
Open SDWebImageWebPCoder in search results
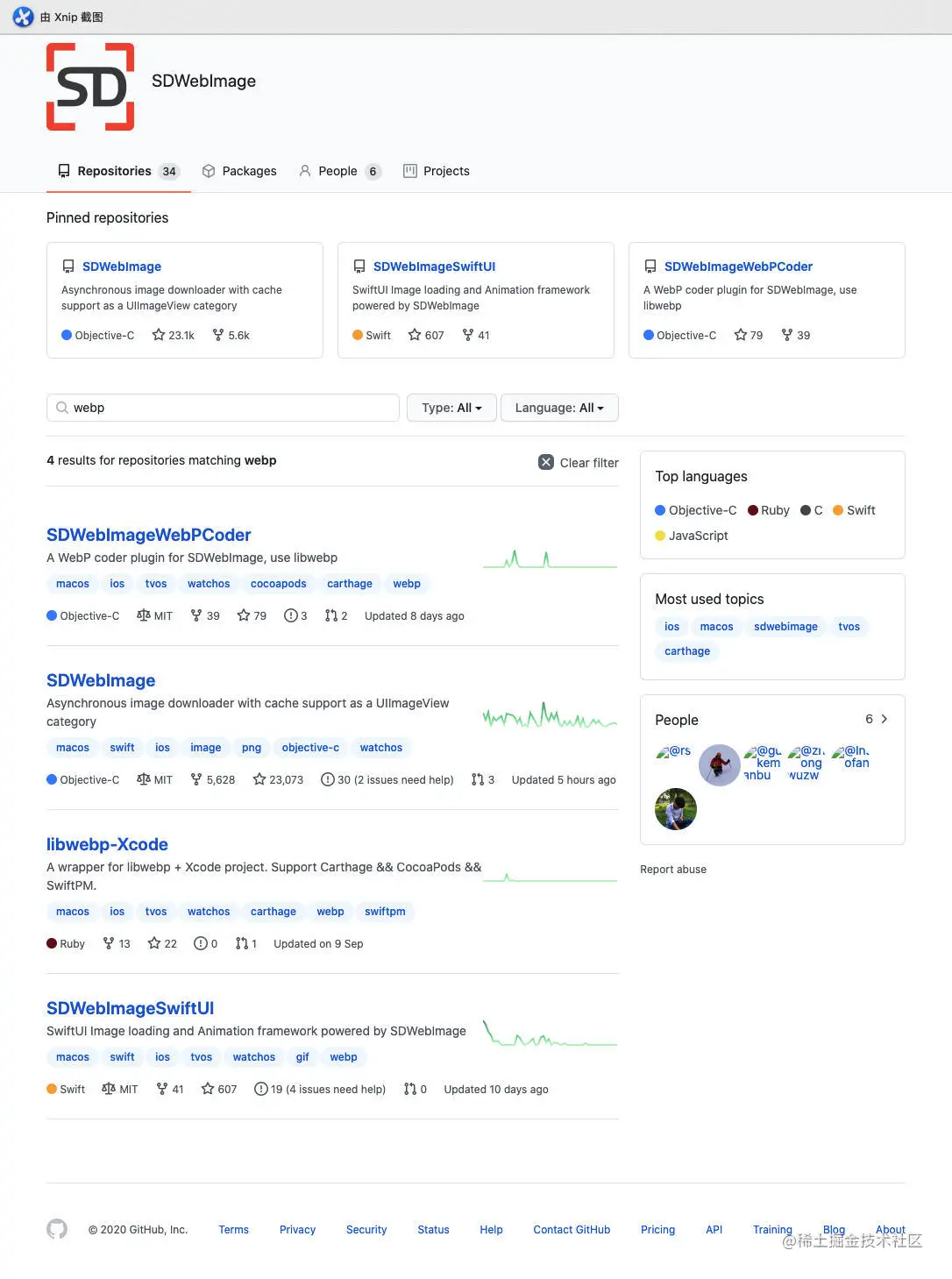point(149,535)
